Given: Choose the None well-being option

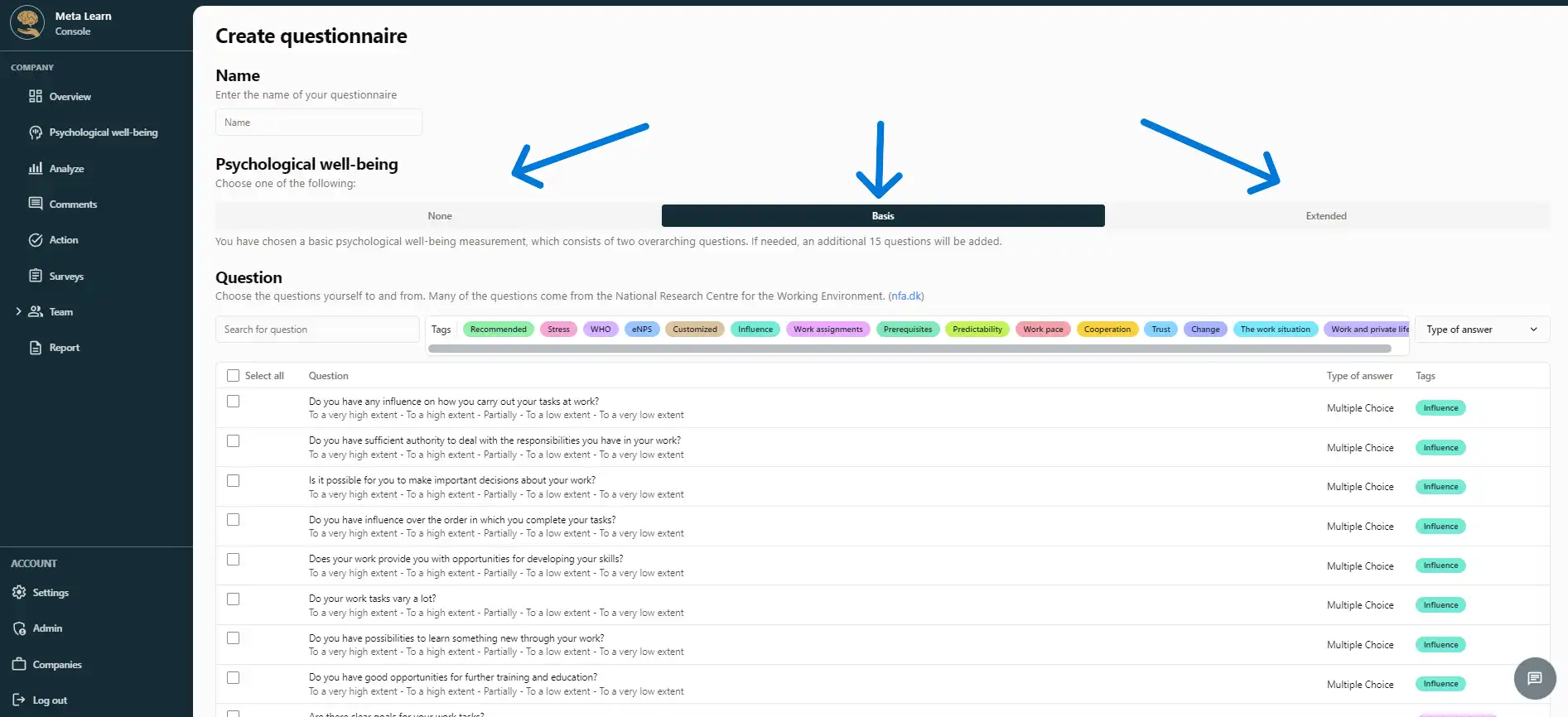Looking at the screenshot, I should [x=439, y=216].
